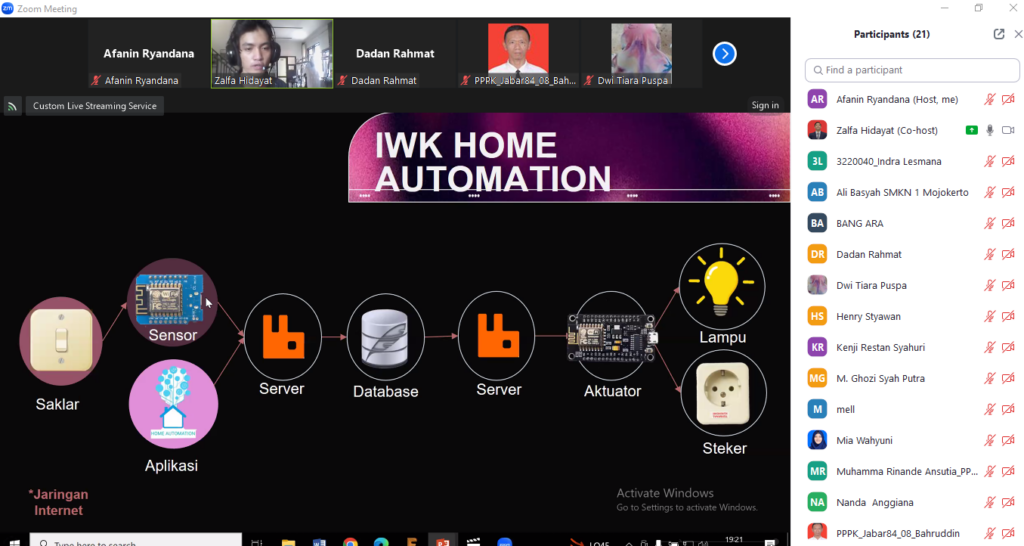This screenshot has height=546, width=1024.
Task: Unmute Mia Wahyuni in participant list
Action: pos(990,440)
